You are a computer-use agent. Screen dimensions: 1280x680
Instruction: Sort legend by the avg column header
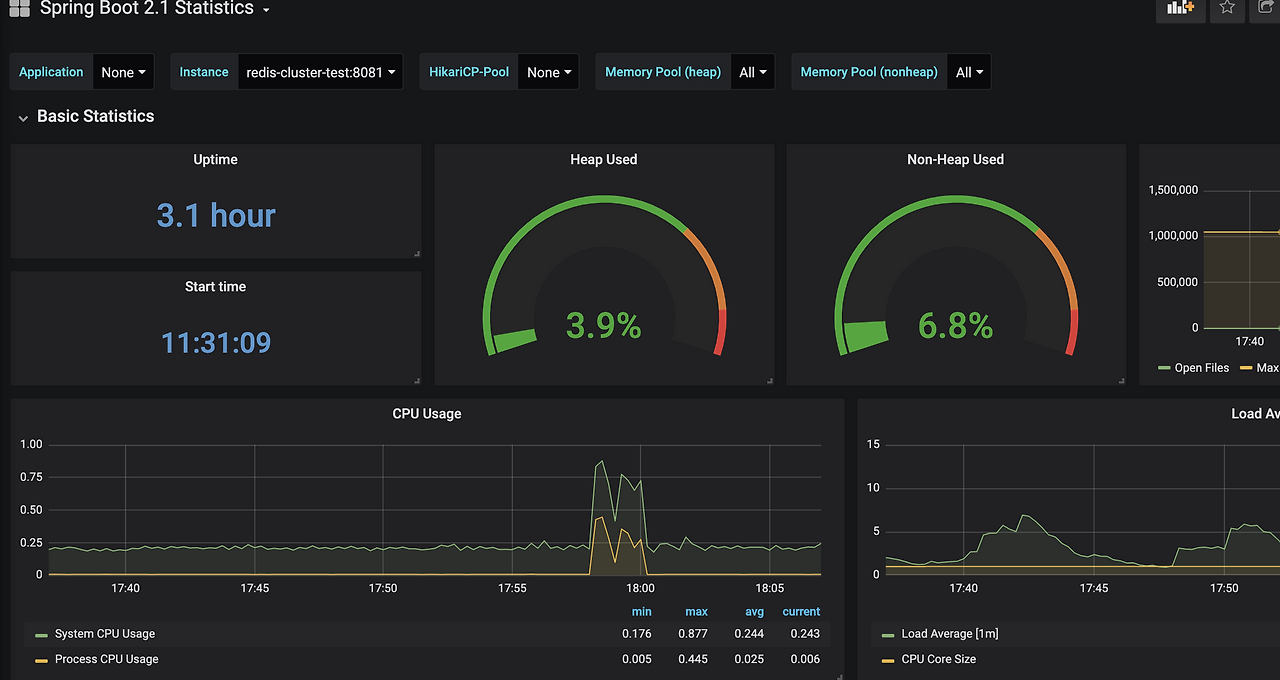[755, 612]
